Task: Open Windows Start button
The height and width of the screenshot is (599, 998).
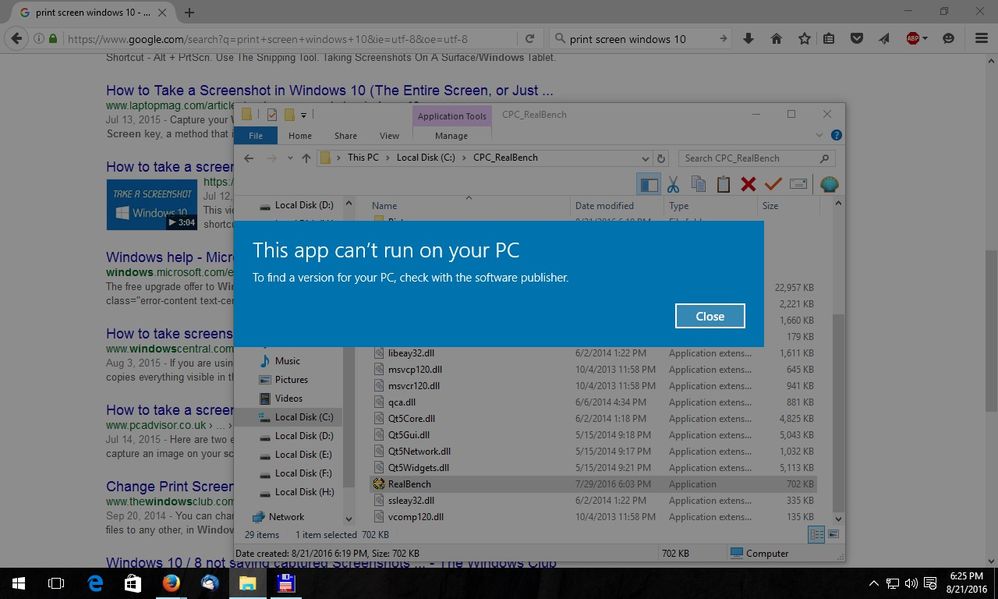Action: coord(18,583)
